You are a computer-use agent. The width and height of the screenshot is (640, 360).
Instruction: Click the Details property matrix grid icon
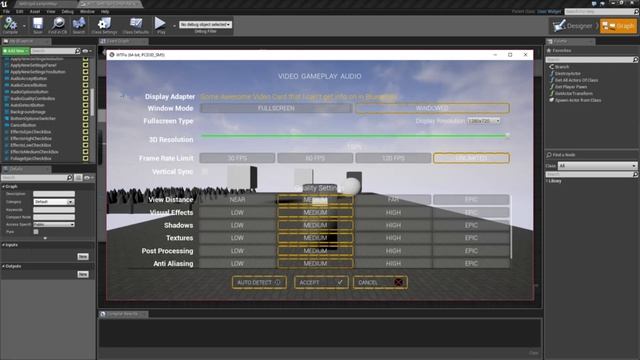click(78, 178)
